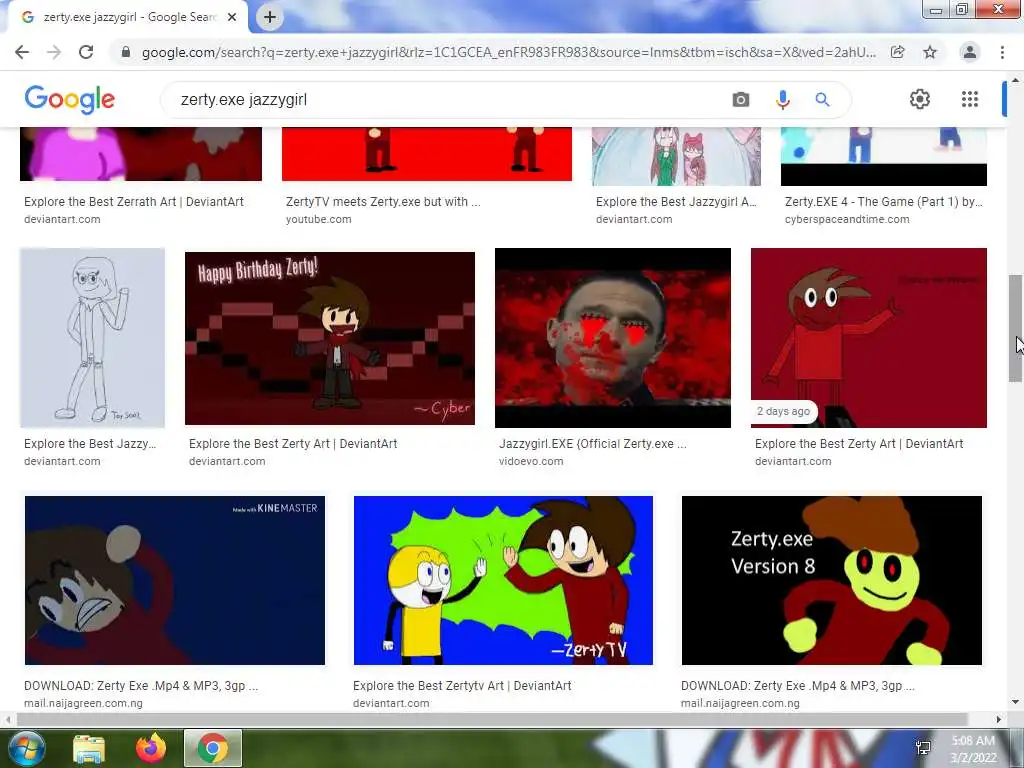Open the KineMaster watermarked thumbnail
Image resolution: width=1024 pixels, height=768 pixels.
(174, 580)
